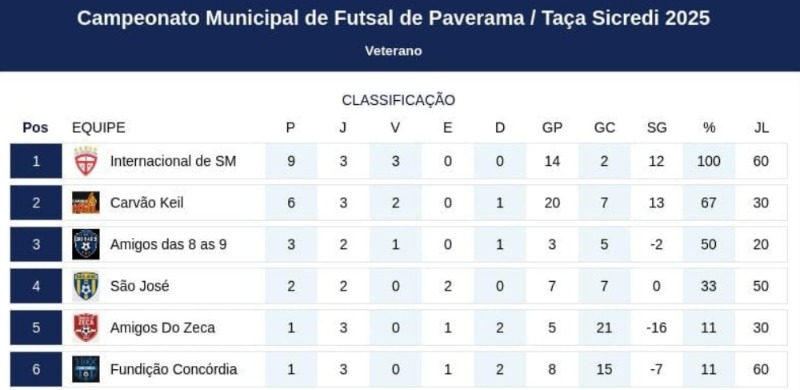Open the Carvão Keil team name

point(147,203)
